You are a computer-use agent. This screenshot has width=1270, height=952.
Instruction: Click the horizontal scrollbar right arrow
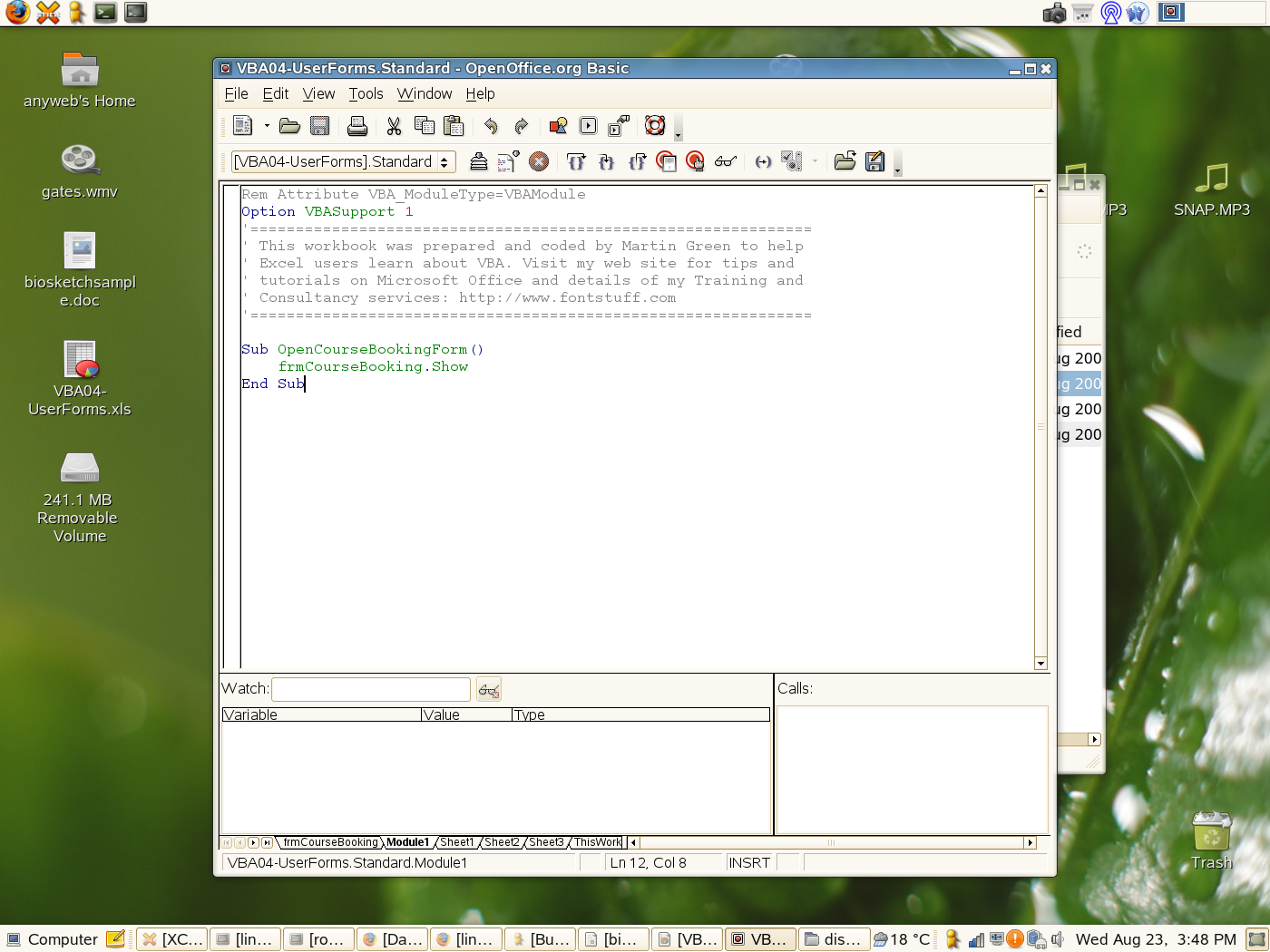click(x=1030, y=842)
